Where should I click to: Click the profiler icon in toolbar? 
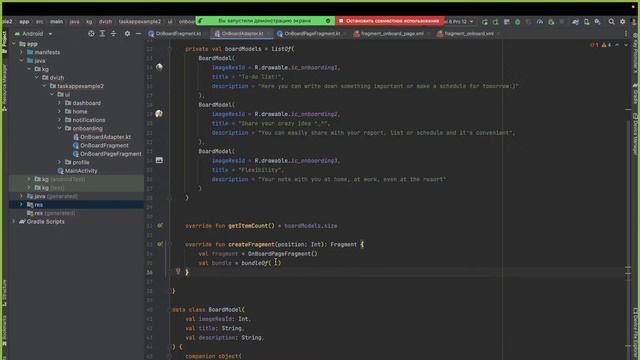point(540,22)
